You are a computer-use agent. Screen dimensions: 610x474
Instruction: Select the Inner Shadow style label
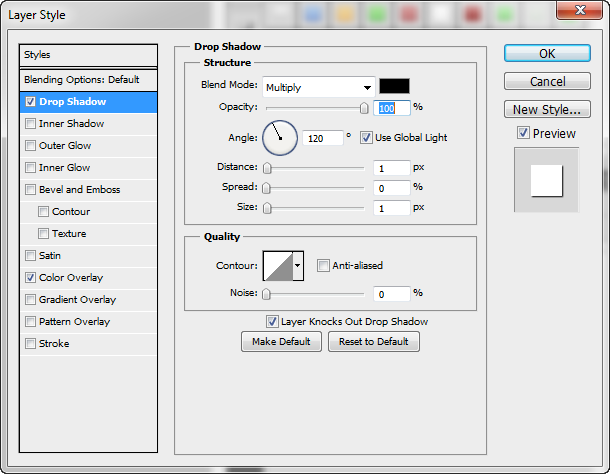tap(72, 124)
